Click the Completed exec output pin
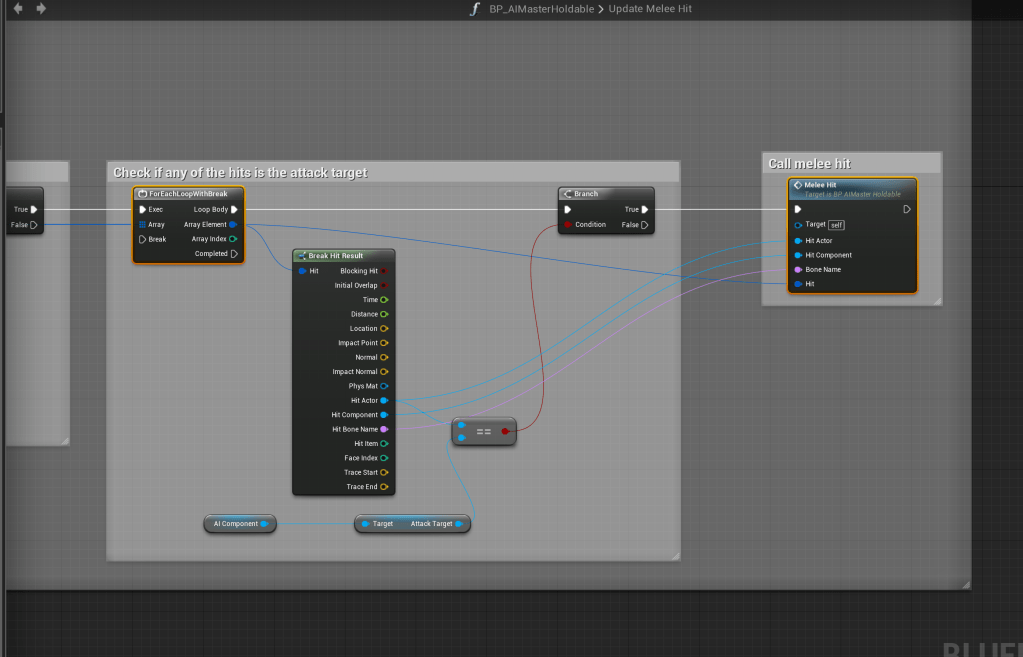 (234, 254)
